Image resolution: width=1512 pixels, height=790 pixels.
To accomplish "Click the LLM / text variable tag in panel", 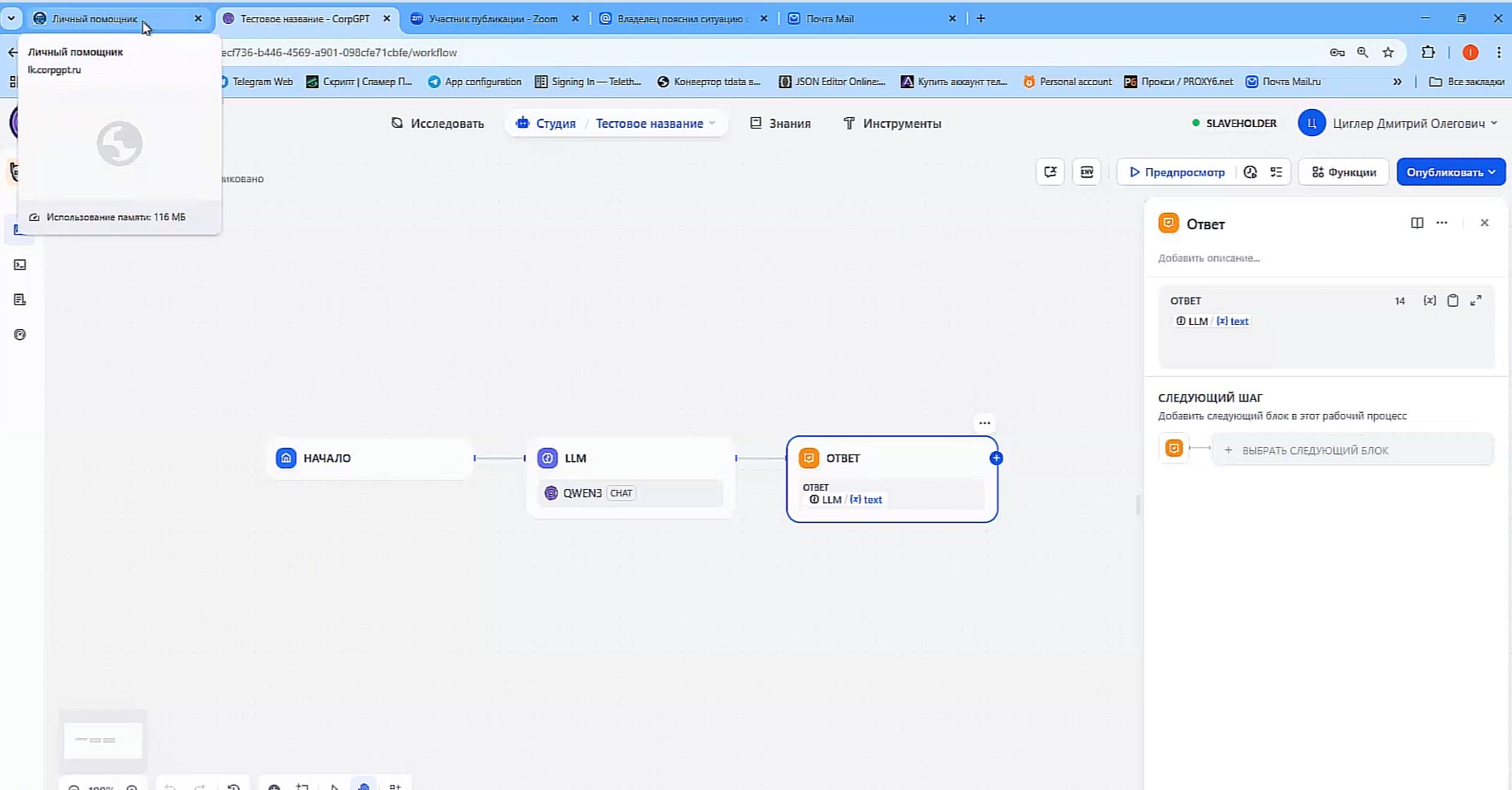I will click(1212, 322).
